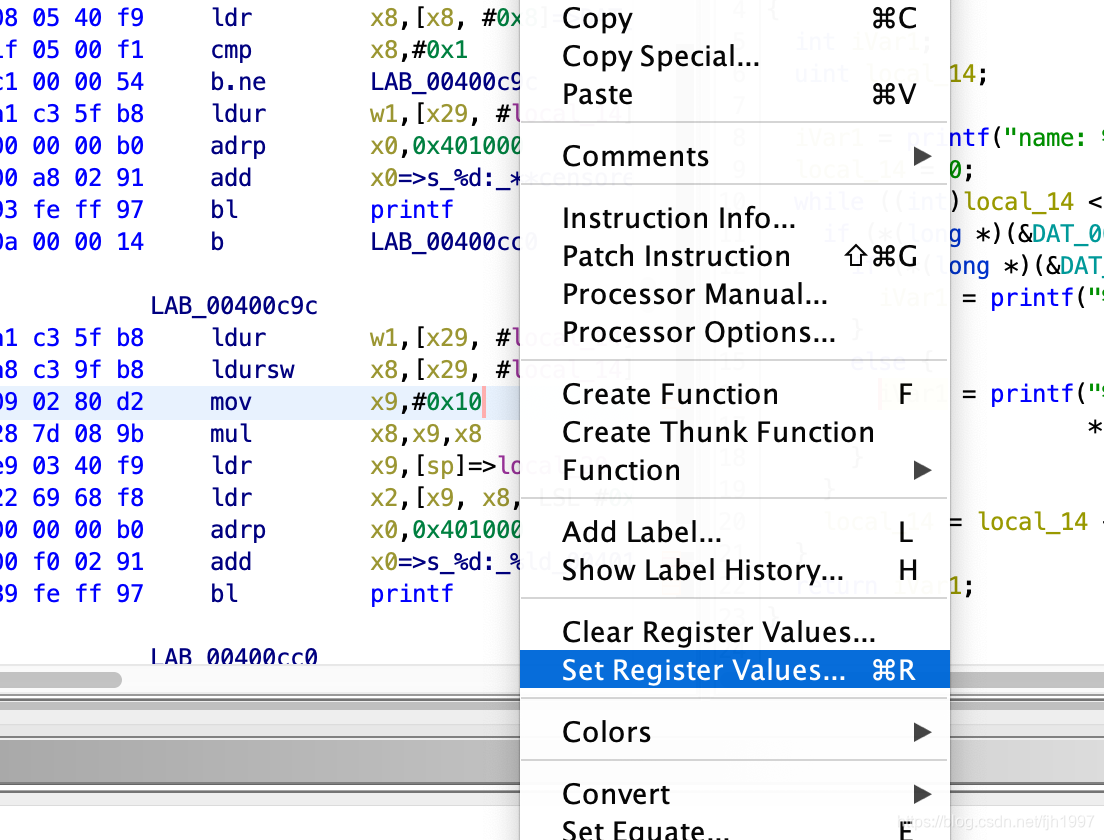Click the ldursw instruction mnemonic
1104x840 pixels.
tap(253, 370)
